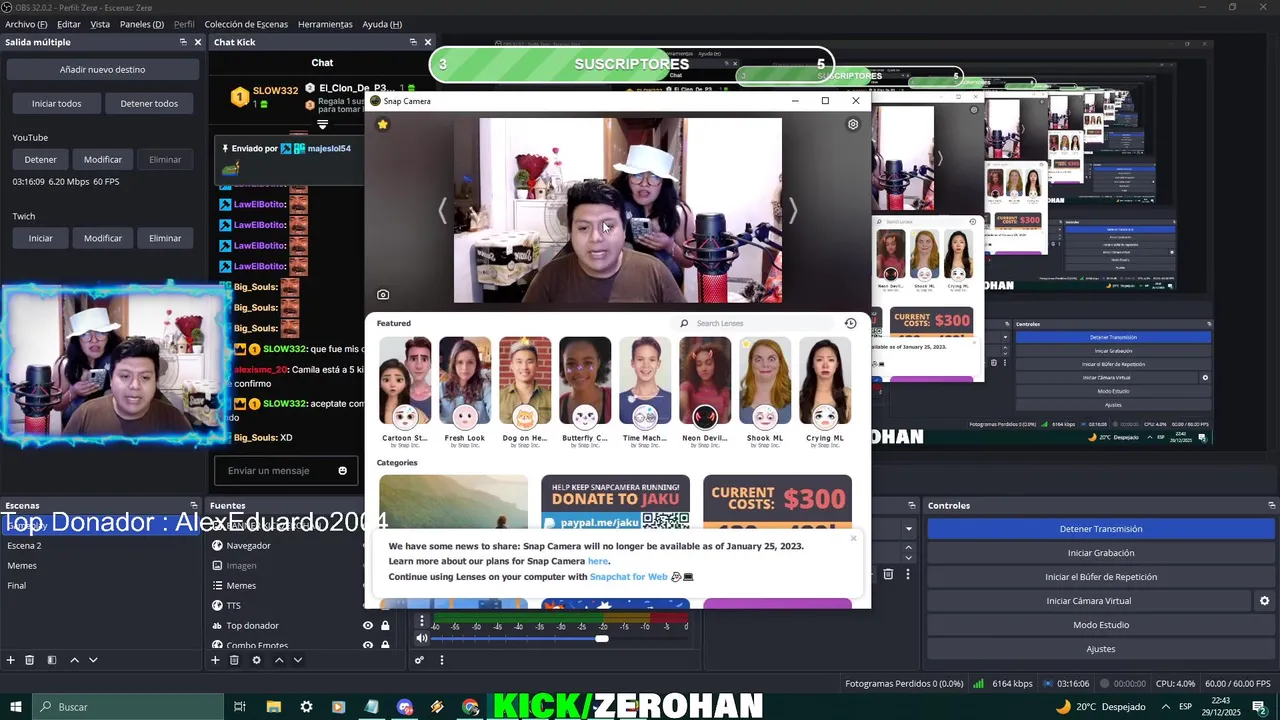The width and height of the screenshot is (1280, 720).
Task: Move scene down arrow in Escenas
Action: (x=93, y=660)
